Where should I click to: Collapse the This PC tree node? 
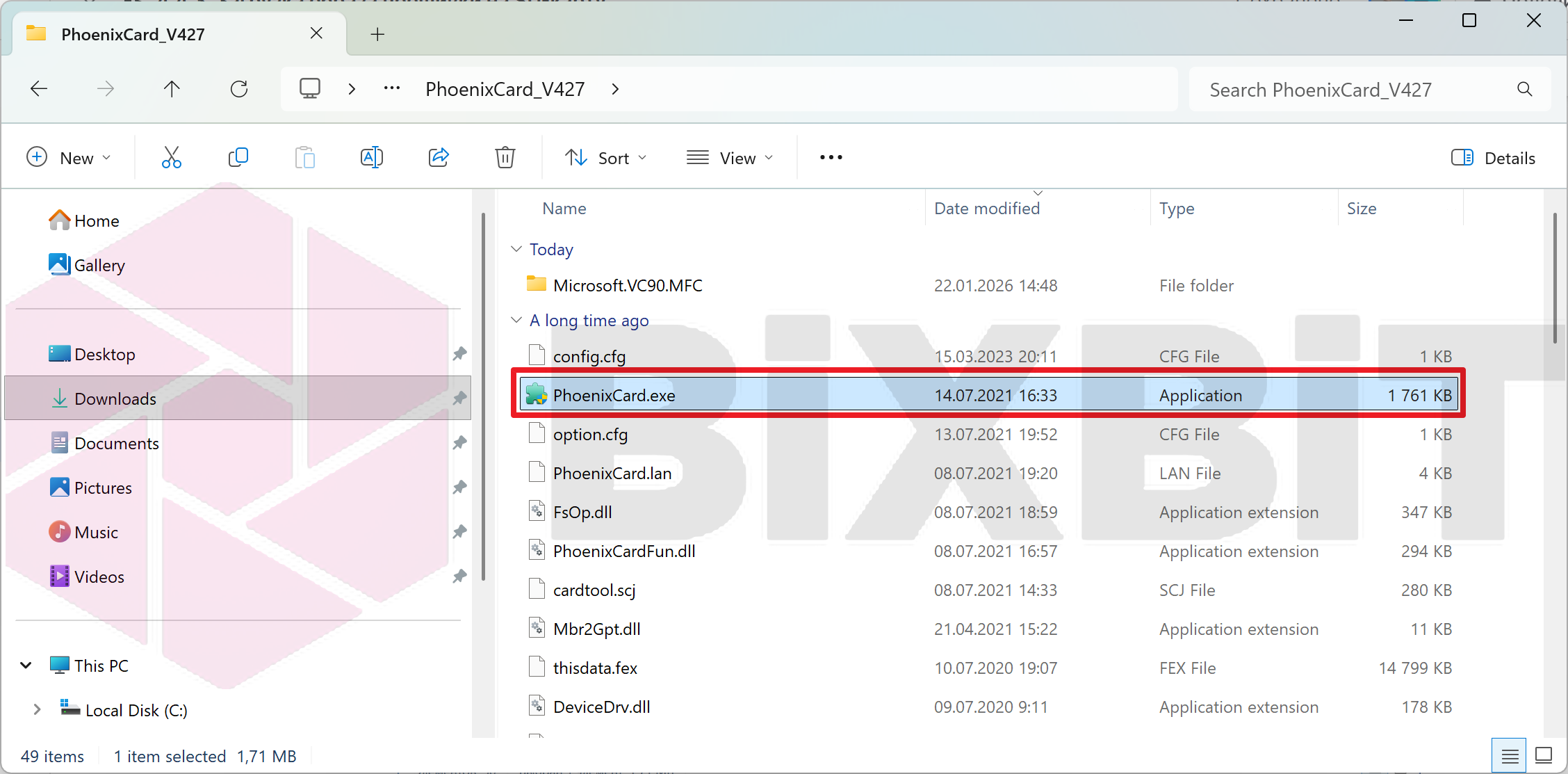click(26, 666)
